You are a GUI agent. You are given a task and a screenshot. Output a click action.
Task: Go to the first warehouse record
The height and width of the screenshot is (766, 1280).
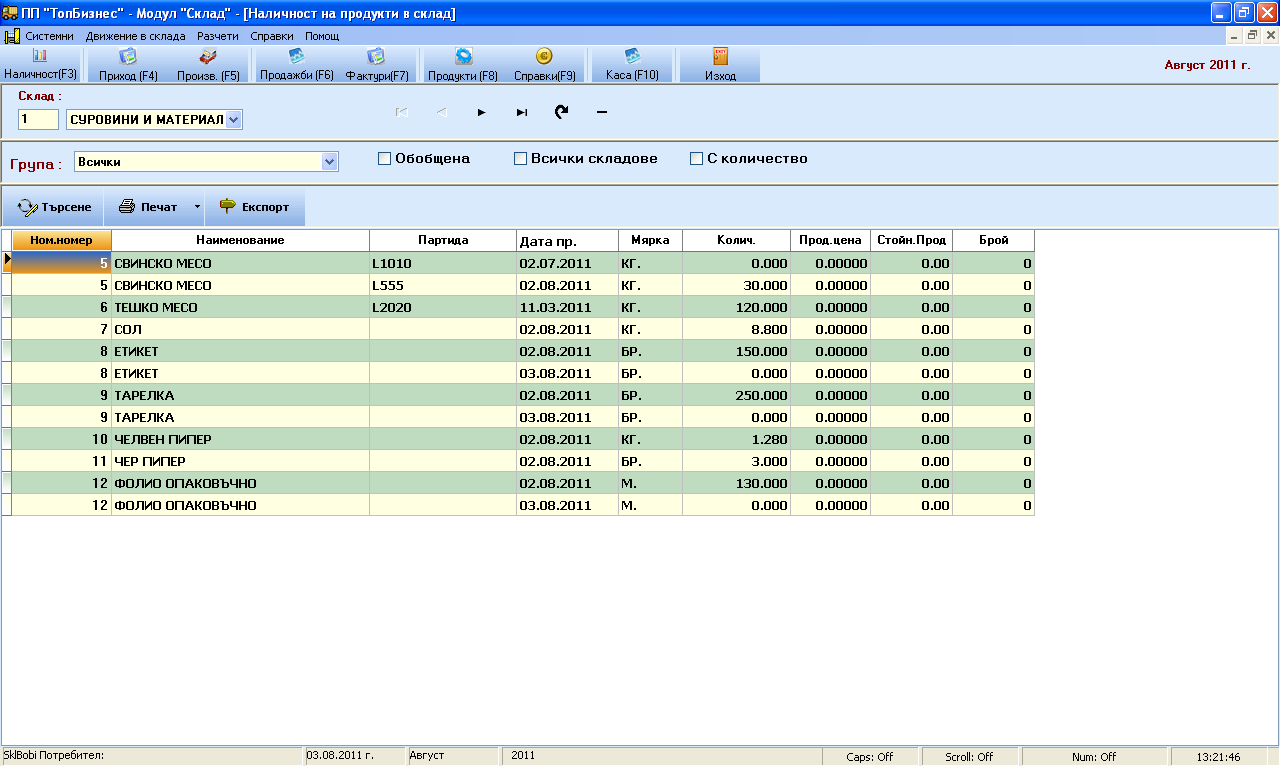(402, 112)
